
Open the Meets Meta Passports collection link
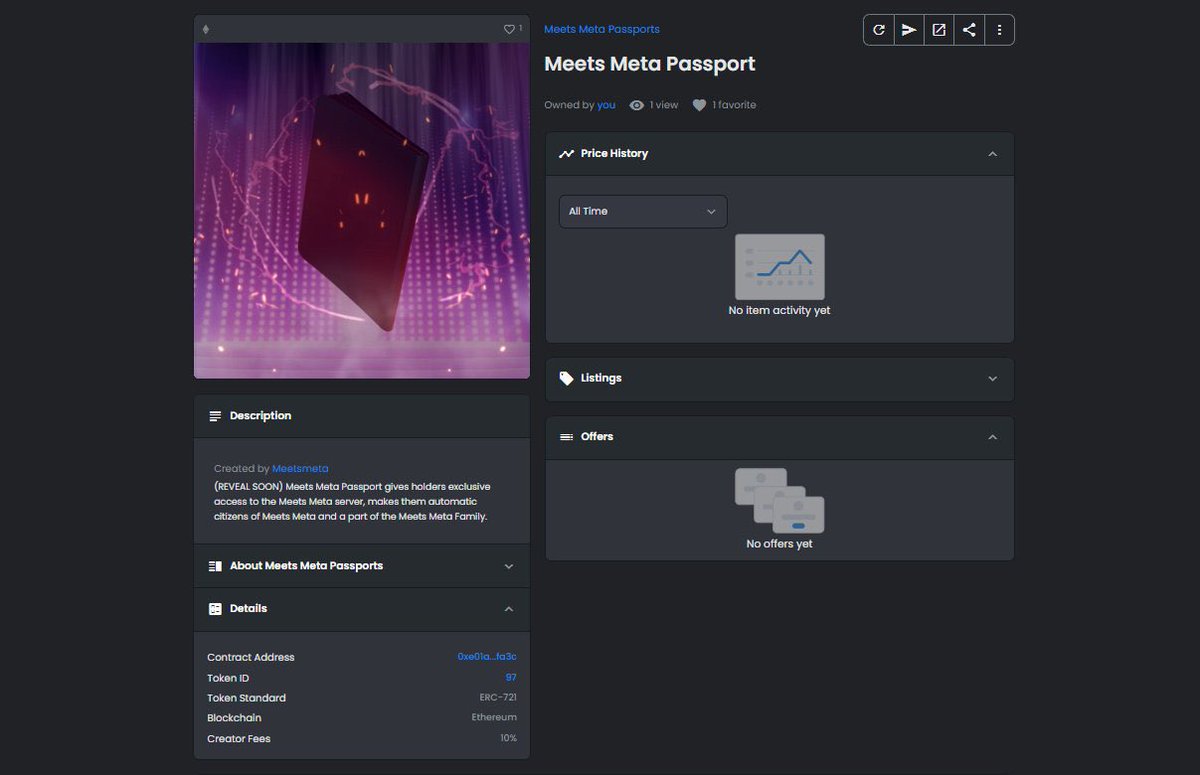[x=602, y=29]
